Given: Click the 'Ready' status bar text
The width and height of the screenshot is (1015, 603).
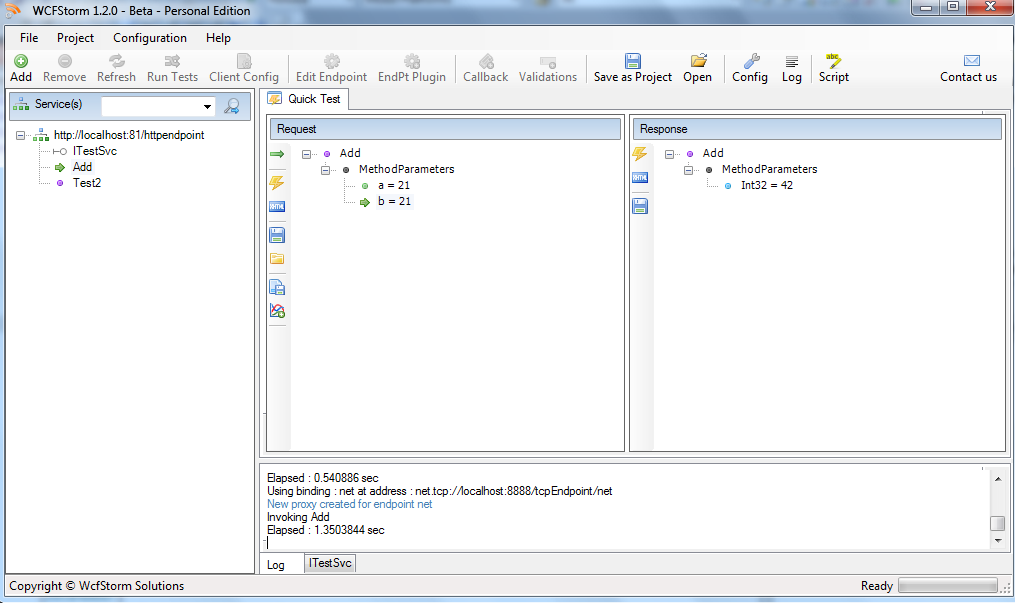Looking at the screenshot, I should tap(876, 586).
